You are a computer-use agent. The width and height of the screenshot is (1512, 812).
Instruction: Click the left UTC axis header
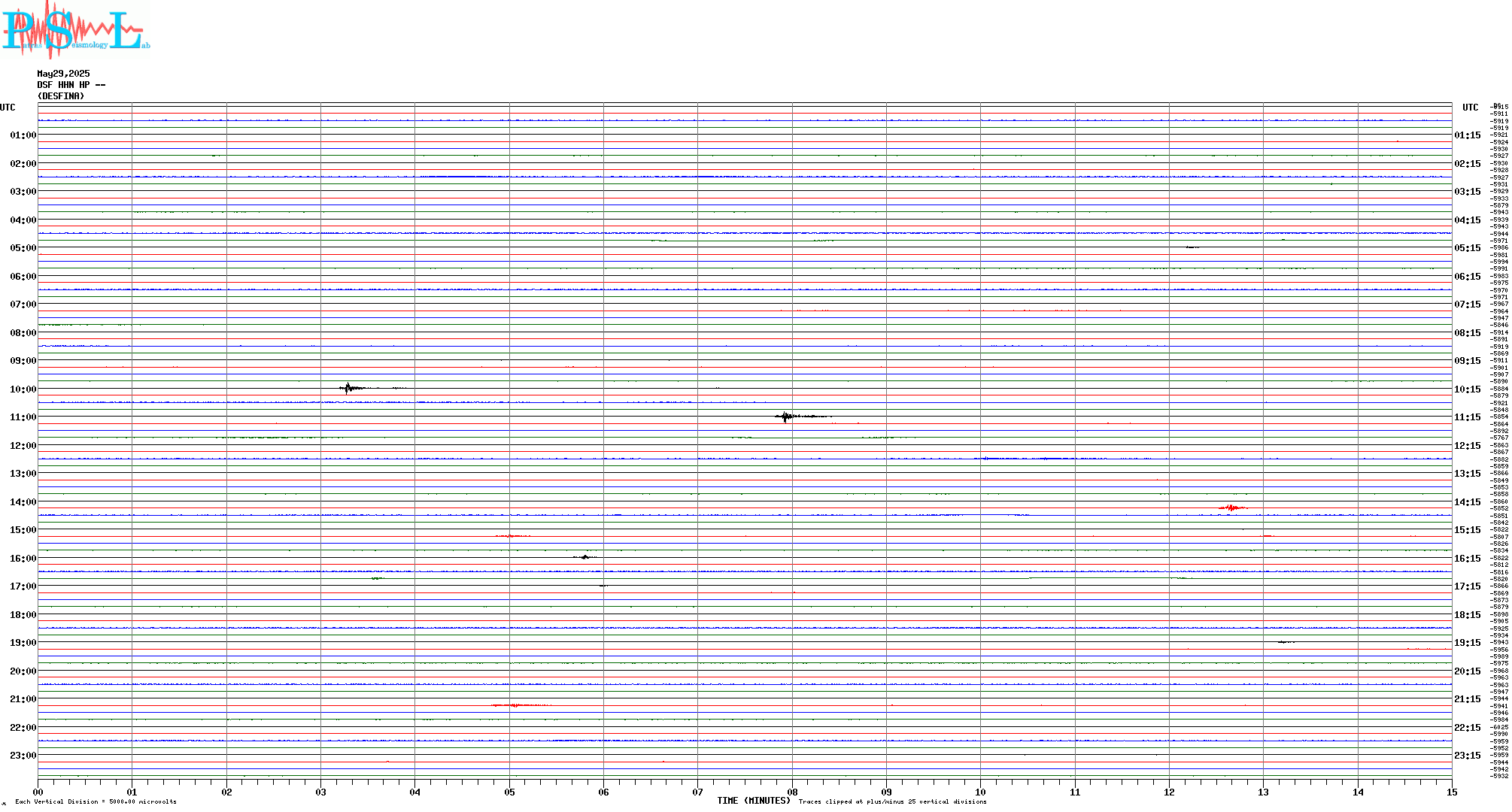[8, 108]
